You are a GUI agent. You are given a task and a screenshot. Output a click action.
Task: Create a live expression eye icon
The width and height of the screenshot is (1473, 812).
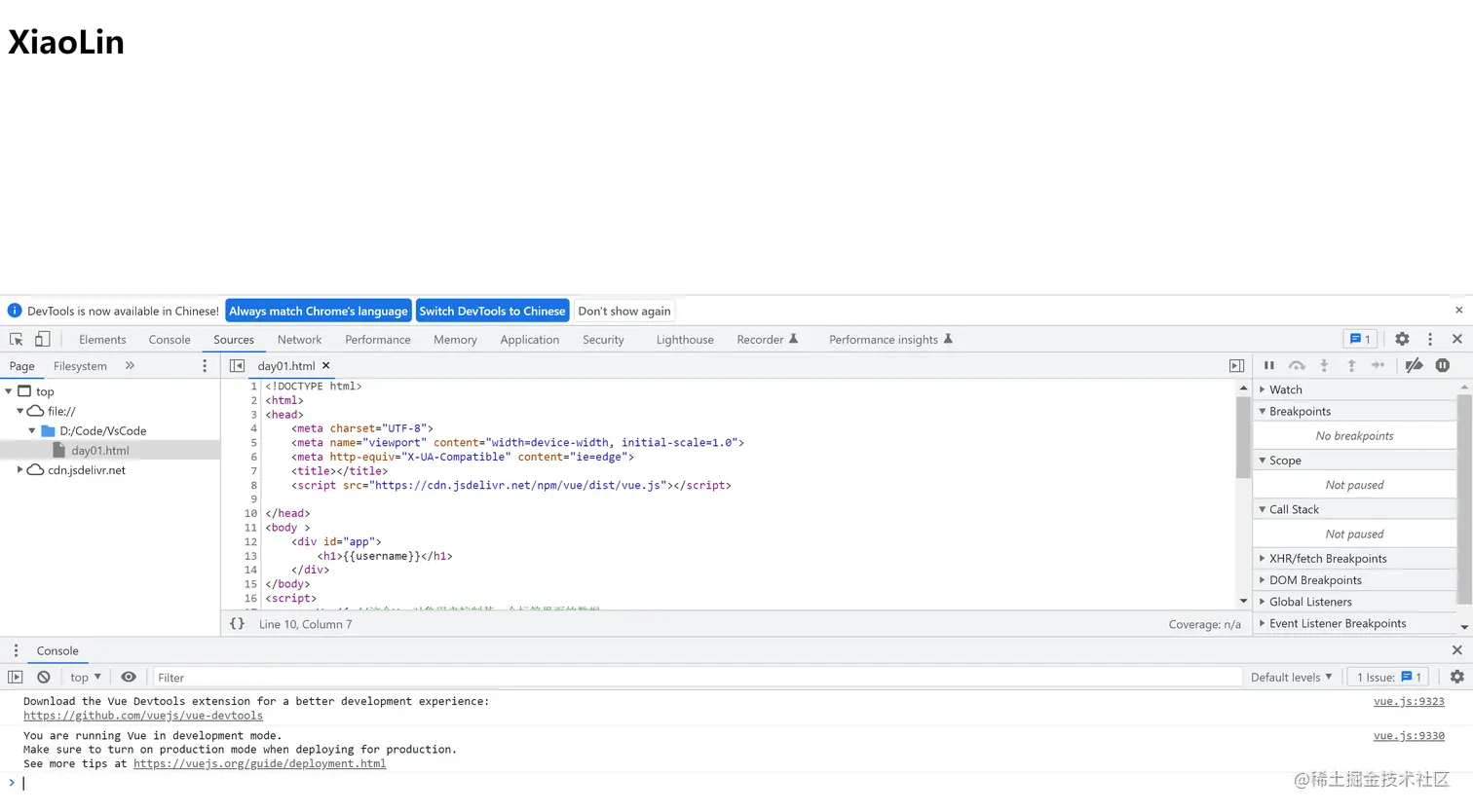(129, 678)
